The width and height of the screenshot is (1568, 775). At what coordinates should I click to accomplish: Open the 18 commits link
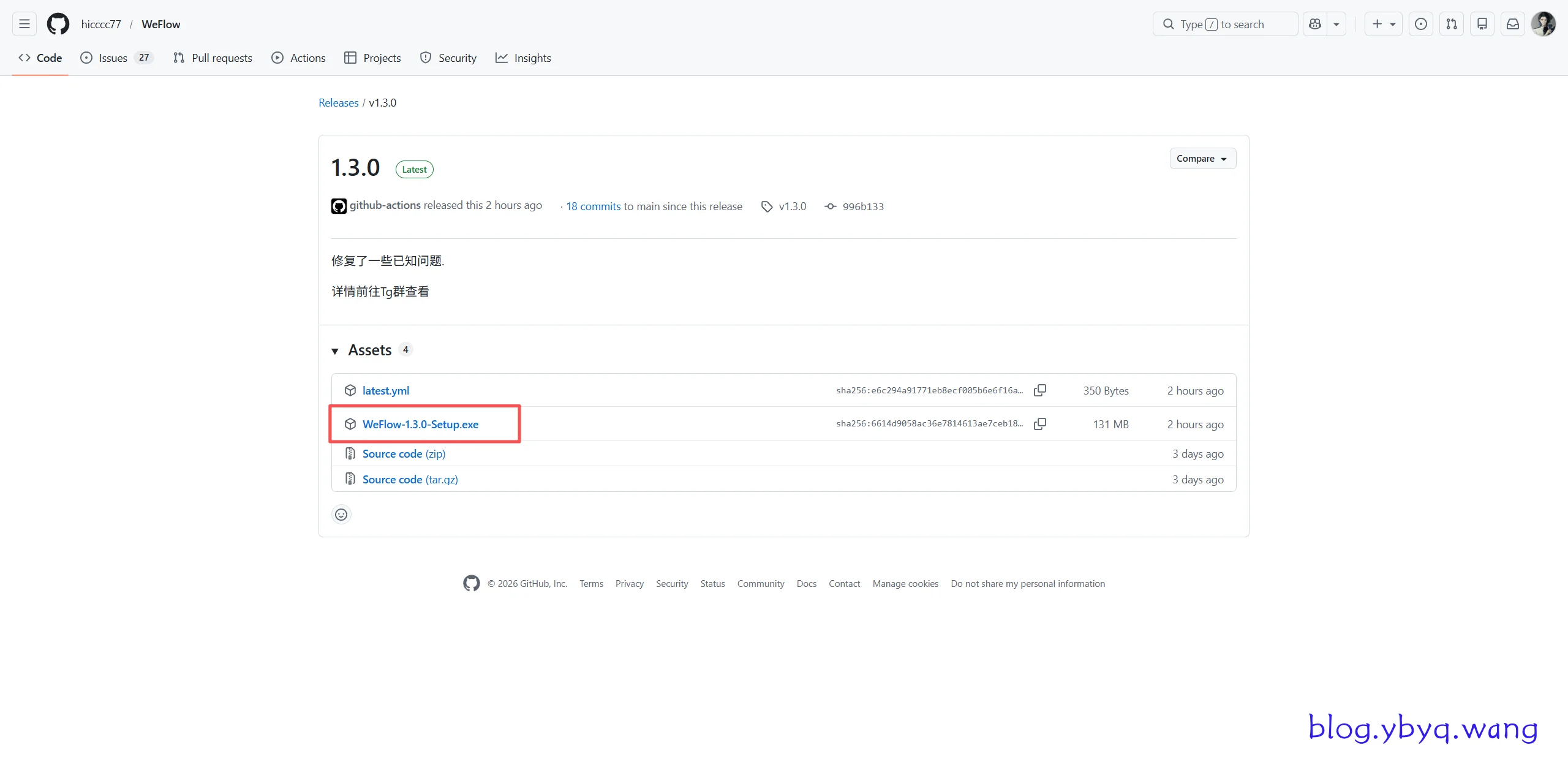(x=593, y=206)
